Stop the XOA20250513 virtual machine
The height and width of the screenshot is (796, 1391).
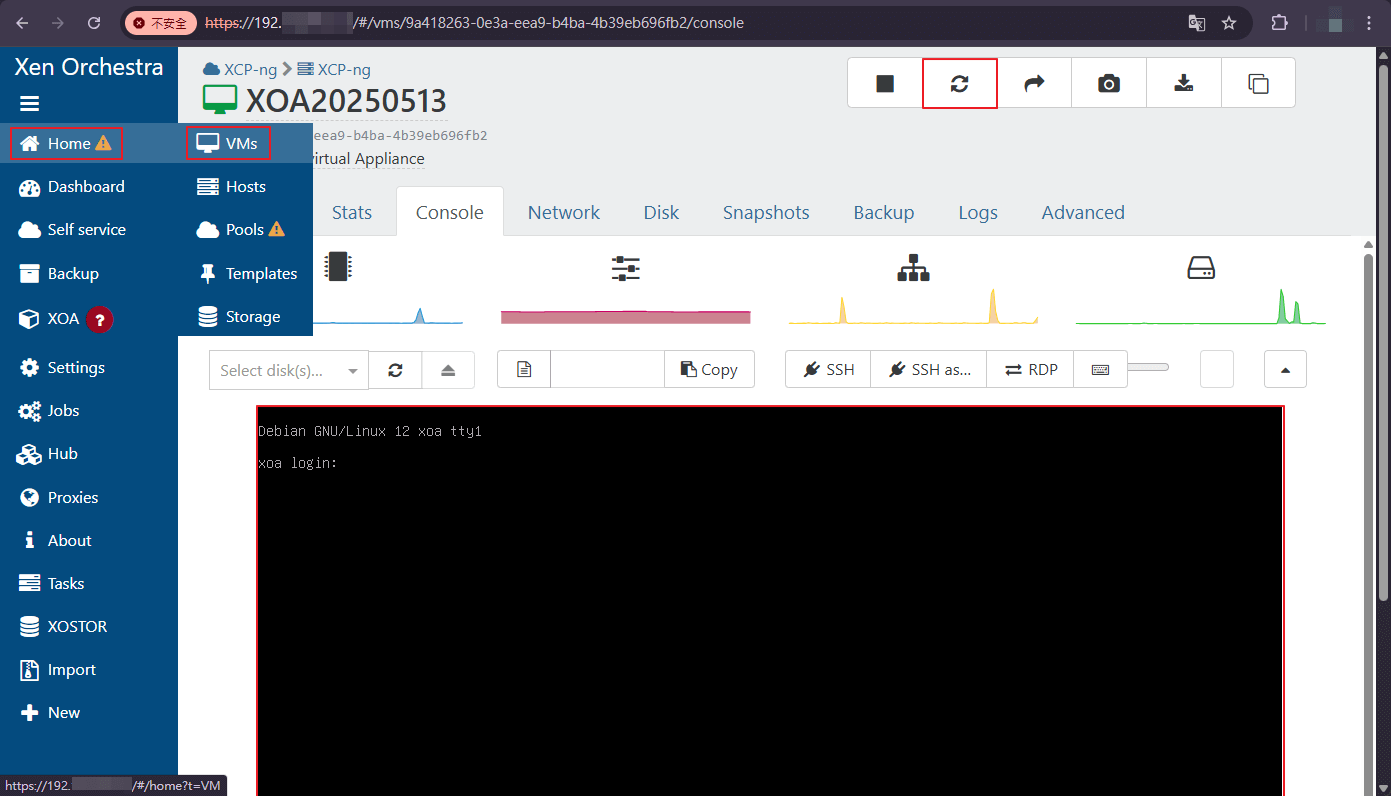(885, 83)
